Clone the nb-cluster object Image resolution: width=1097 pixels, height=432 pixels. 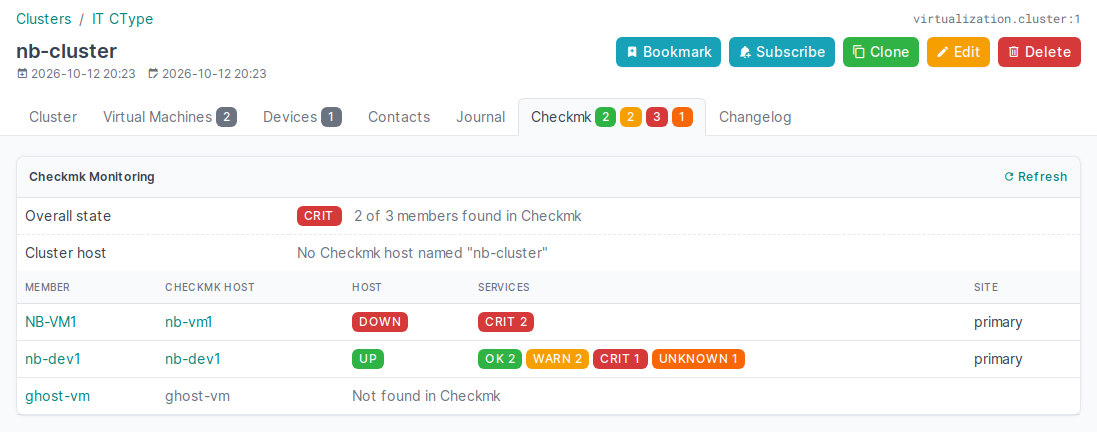pyautogui.click(x=880, y=52)
